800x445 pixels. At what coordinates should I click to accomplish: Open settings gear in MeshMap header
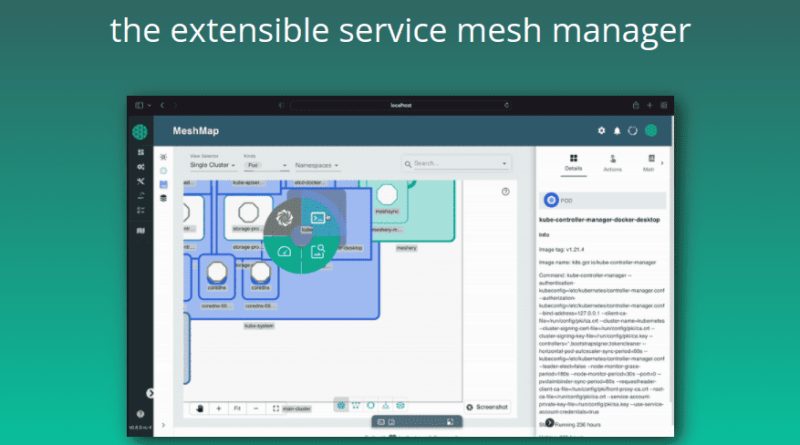coord(602,131)
